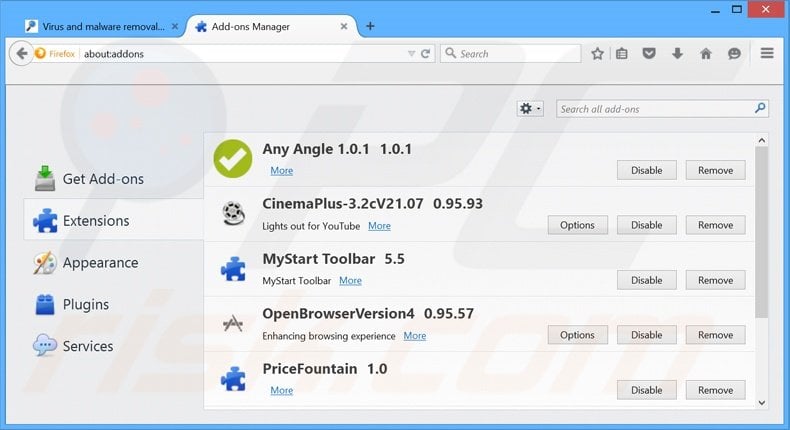Screen dimensions: 790x430
Task: Bookmark this page with the star icon
Action: click(x=598, y=53)
